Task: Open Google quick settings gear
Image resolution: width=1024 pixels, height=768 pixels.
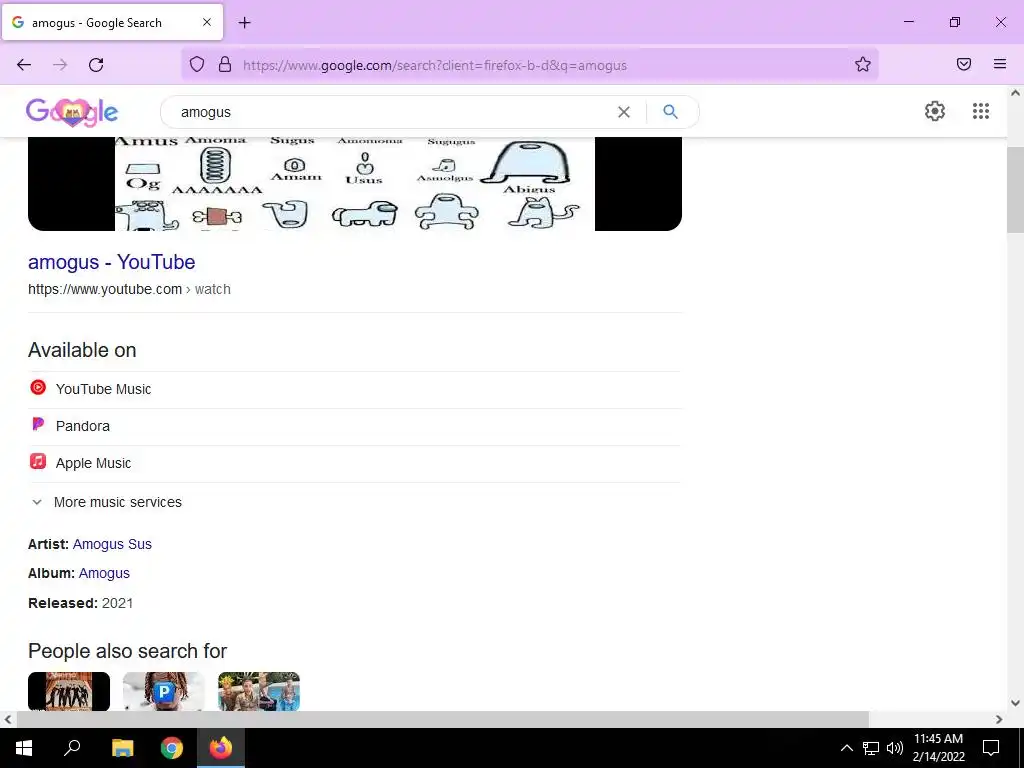Action: 935,111
